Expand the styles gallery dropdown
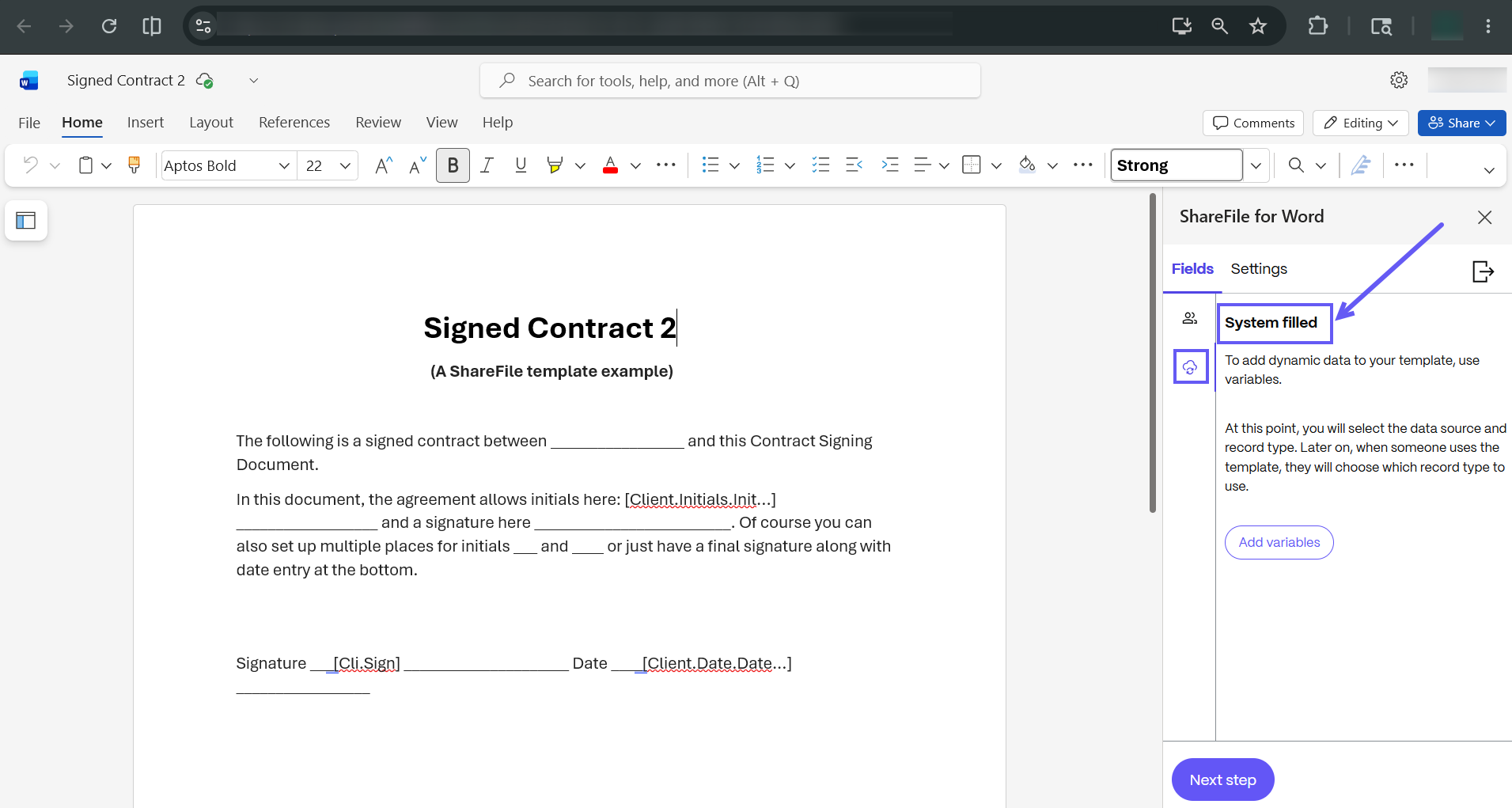 1256,165
